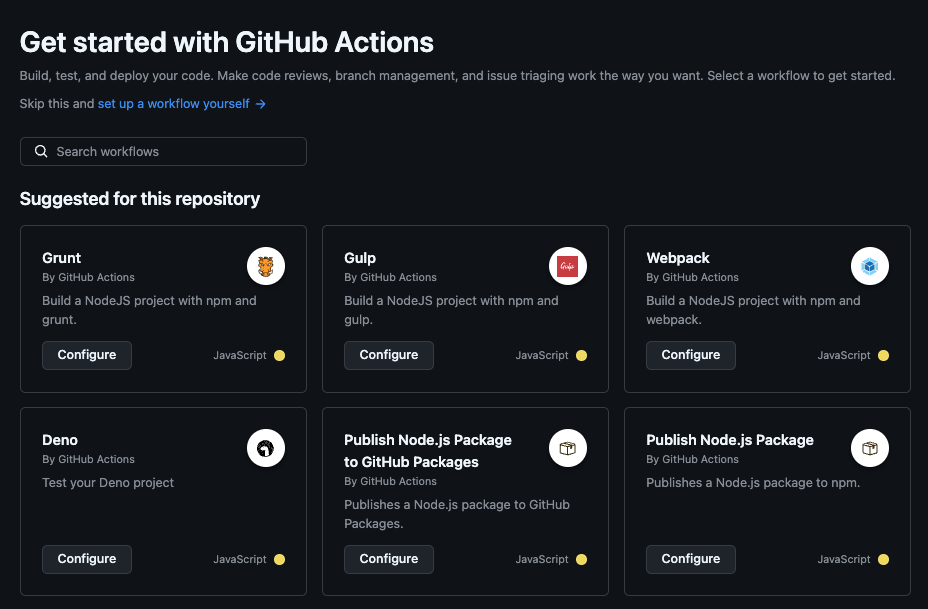
Task: Configure the Deno workflow
Action: [87, 559]
